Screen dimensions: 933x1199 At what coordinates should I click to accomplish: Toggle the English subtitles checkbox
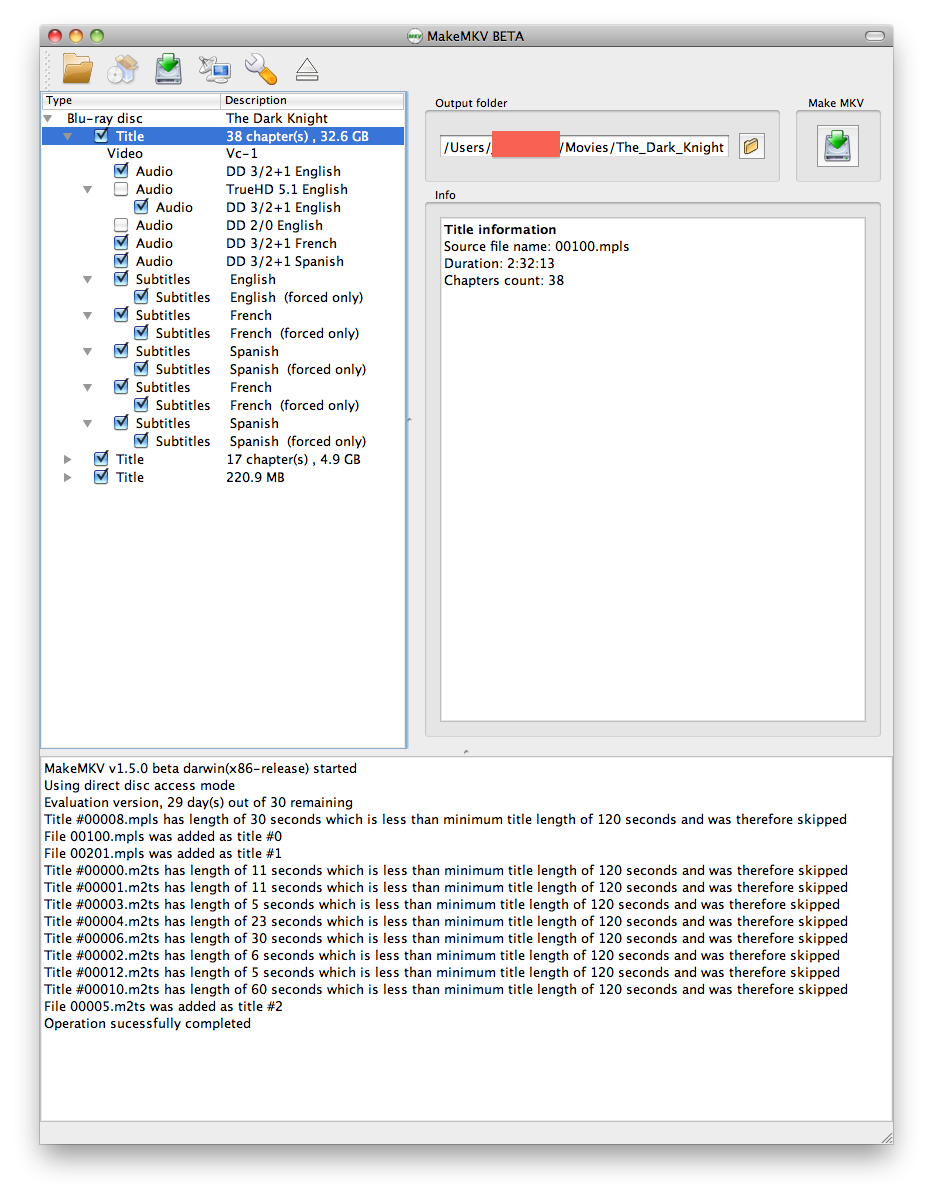[x=121, y=278]
